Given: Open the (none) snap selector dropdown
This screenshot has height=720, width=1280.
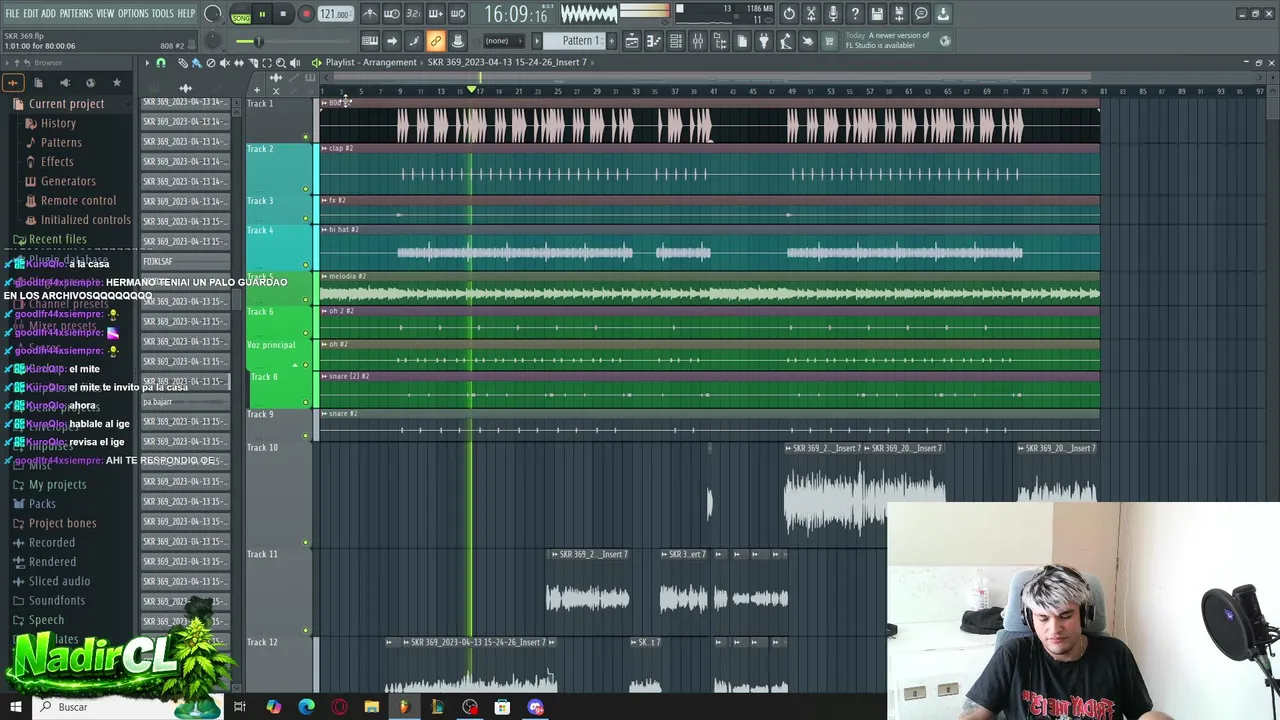Looking at the screenshot, I should (504, 41).
